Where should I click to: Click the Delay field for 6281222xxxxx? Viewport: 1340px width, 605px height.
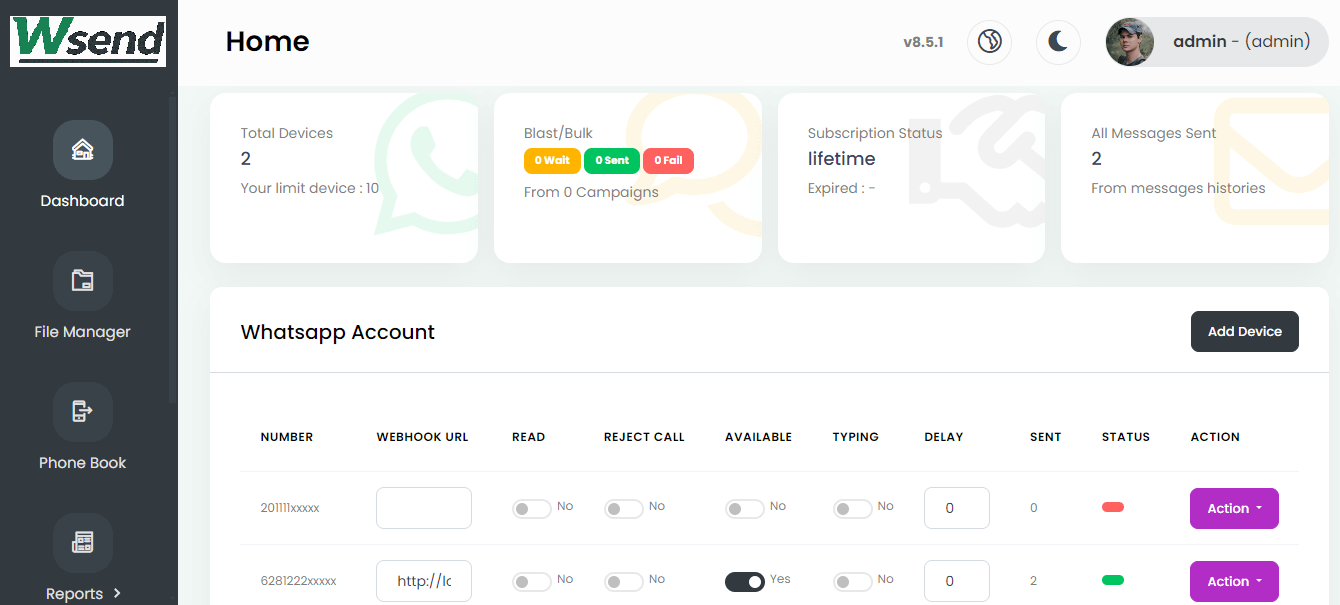tap(956, 581)
